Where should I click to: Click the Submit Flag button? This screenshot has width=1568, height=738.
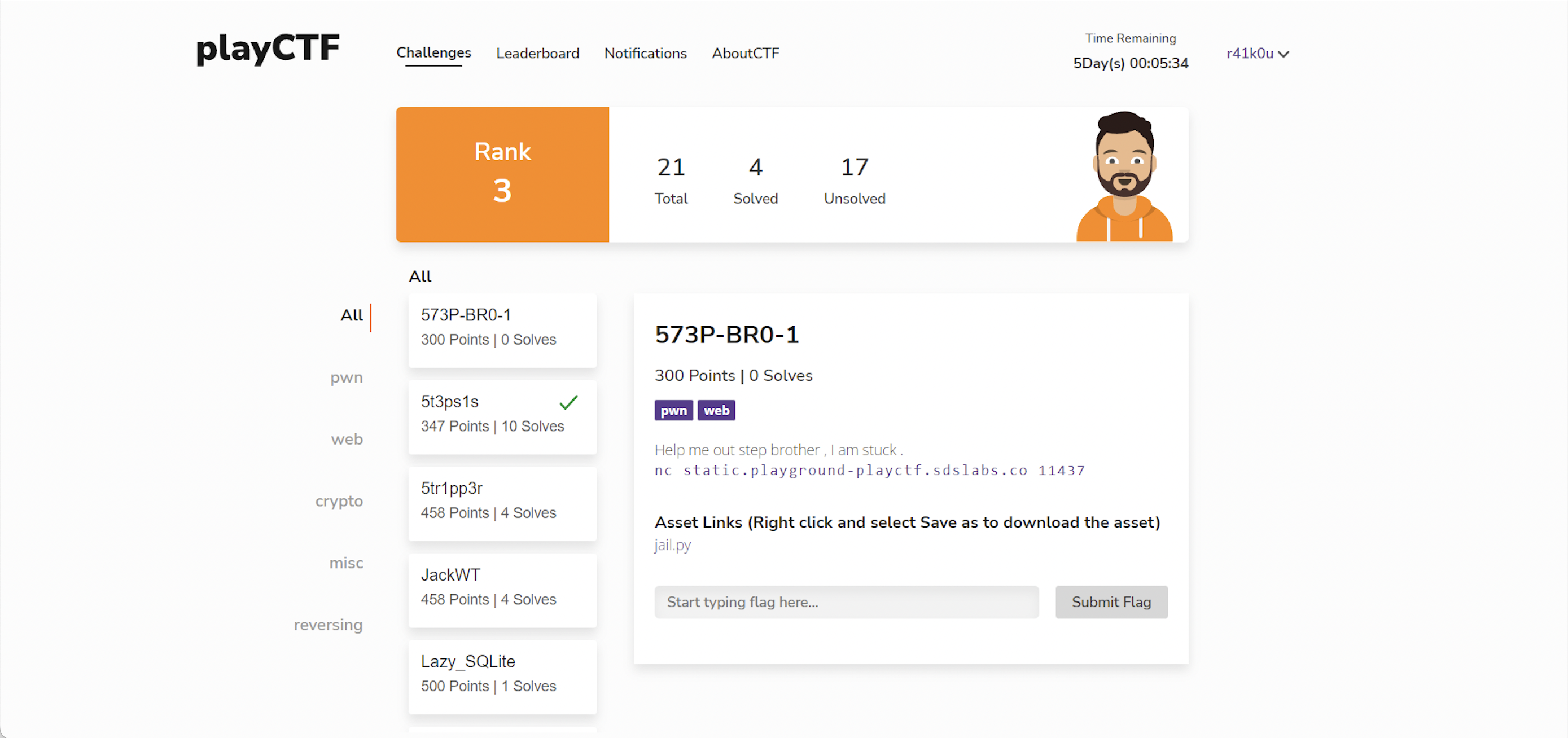(1111, 603)
